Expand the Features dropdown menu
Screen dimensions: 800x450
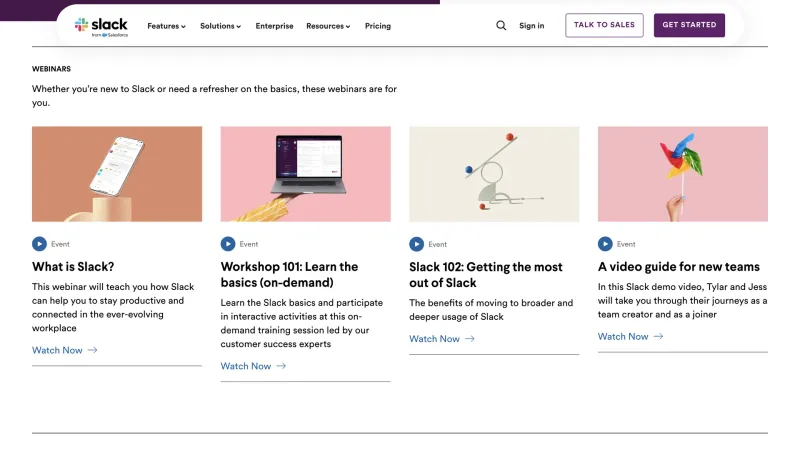pyautogui.click(x=166, y=26)
